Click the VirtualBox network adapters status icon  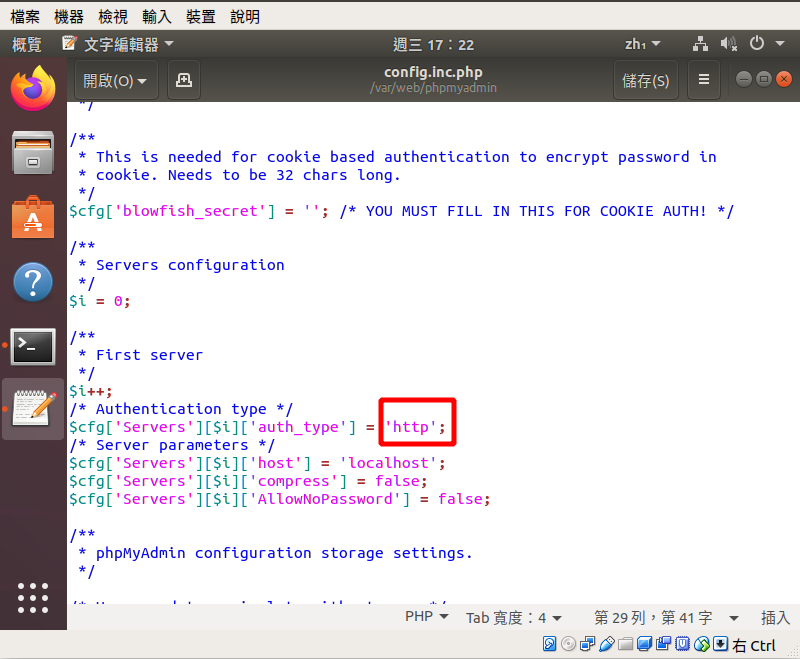(587, 644)
